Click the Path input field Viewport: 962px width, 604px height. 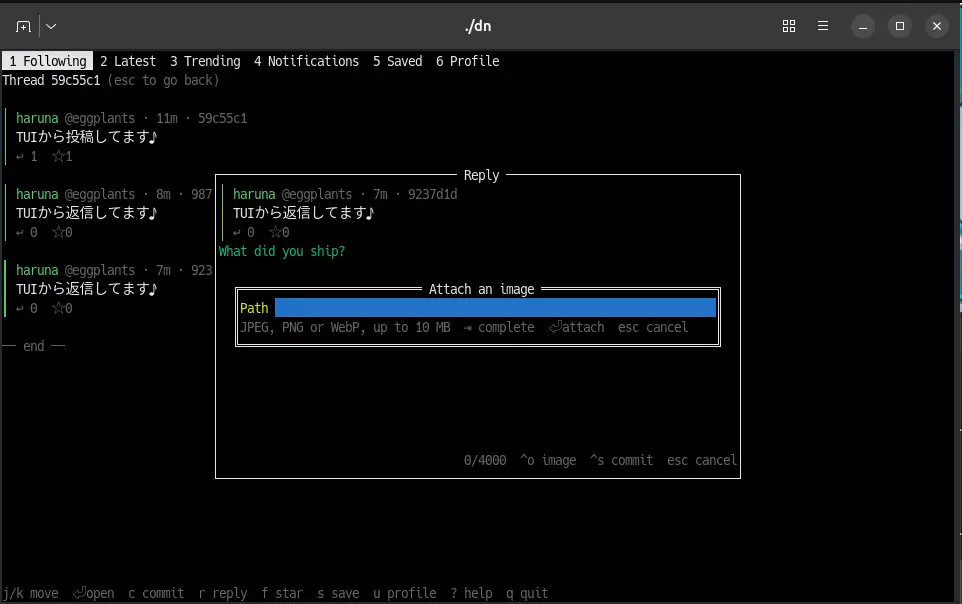click(495, 308)
